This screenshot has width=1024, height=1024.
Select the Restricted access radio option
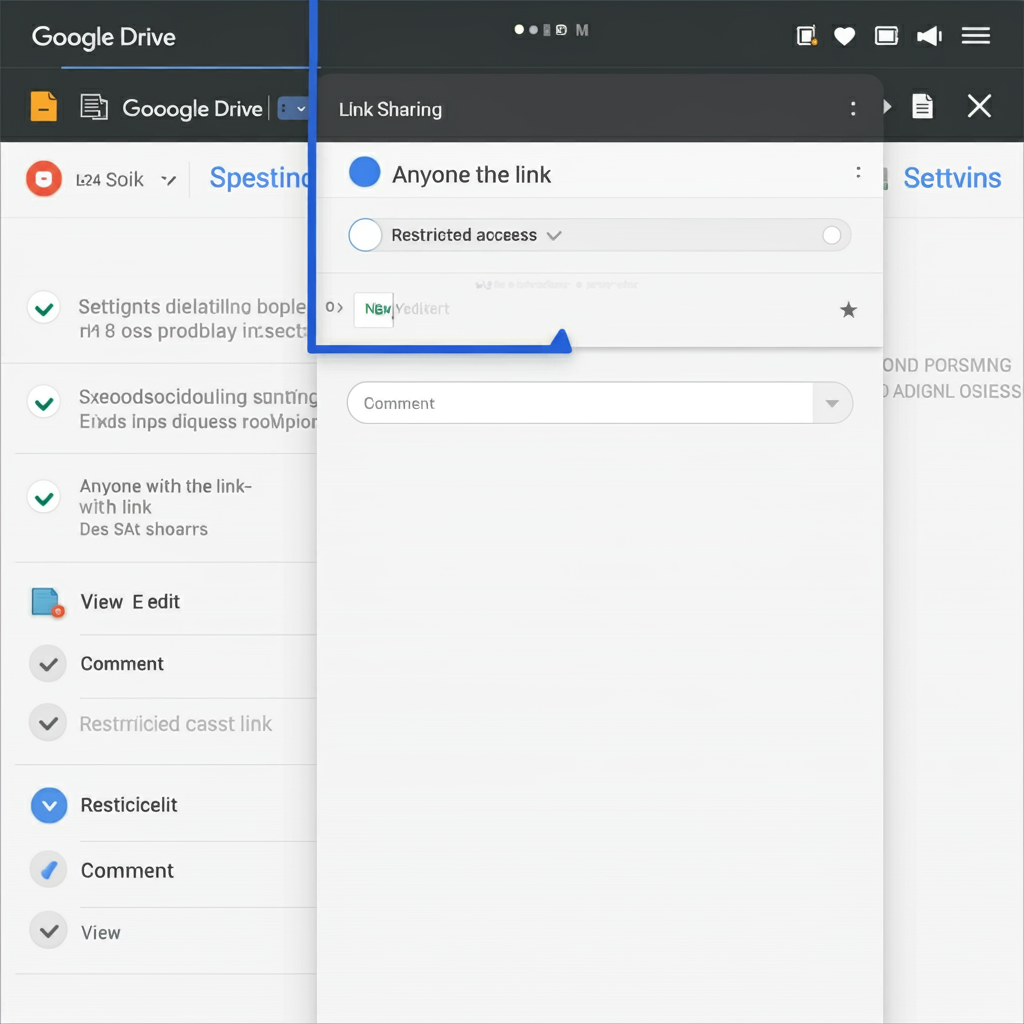click(x=364, y=235)
